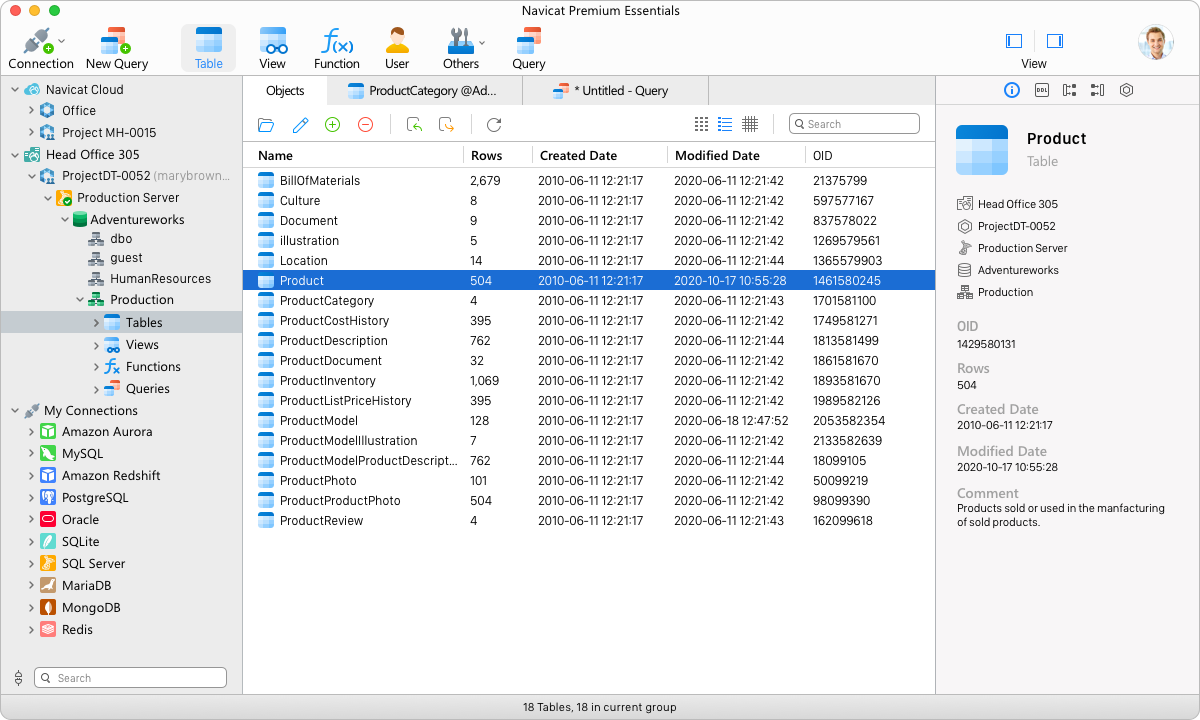Collapse the Adventureworks database node

point(65,220)
